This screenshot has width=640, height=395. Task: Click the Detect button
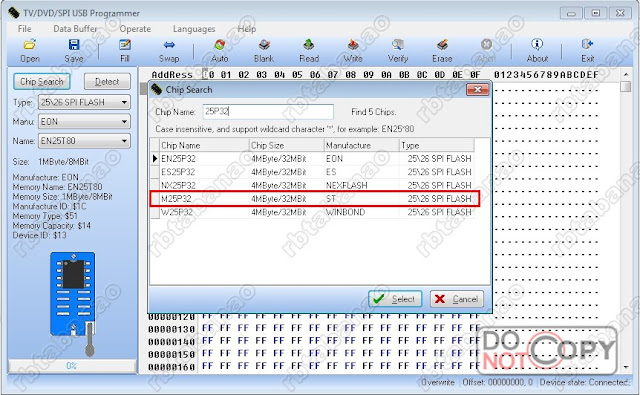(107, 82)
